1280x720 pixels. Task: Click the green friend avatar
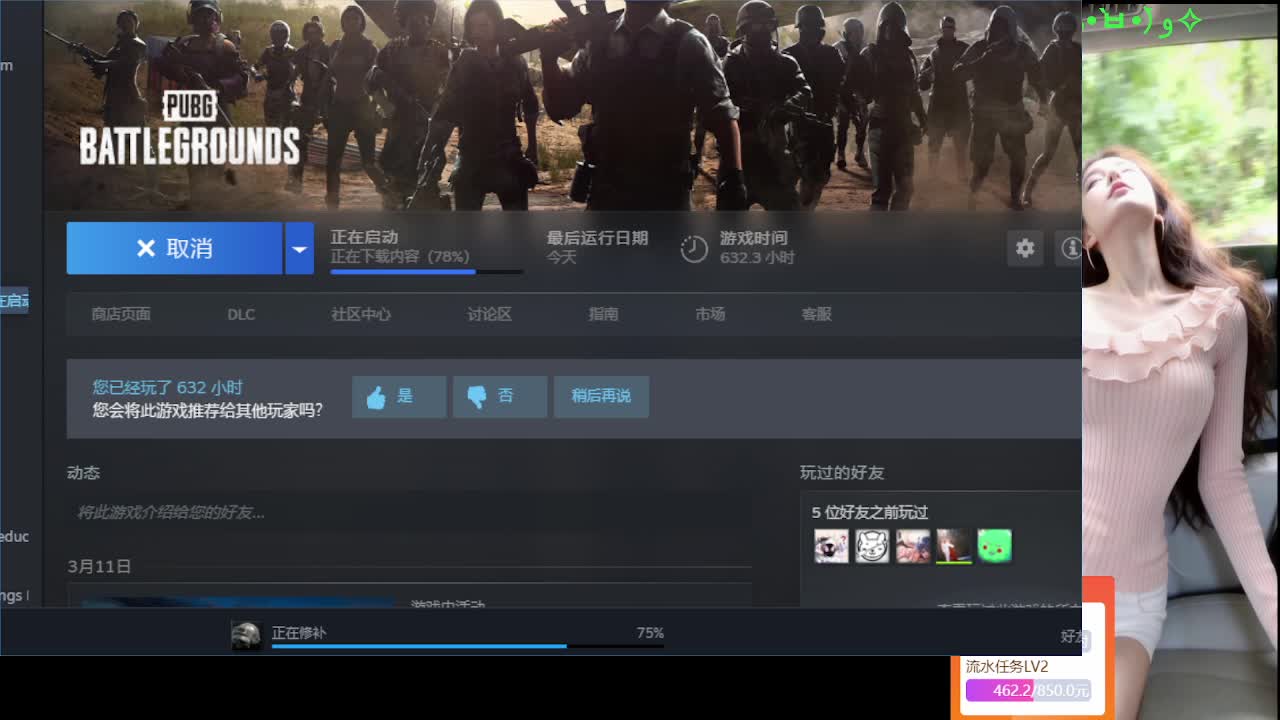click(x=994, y=546)
